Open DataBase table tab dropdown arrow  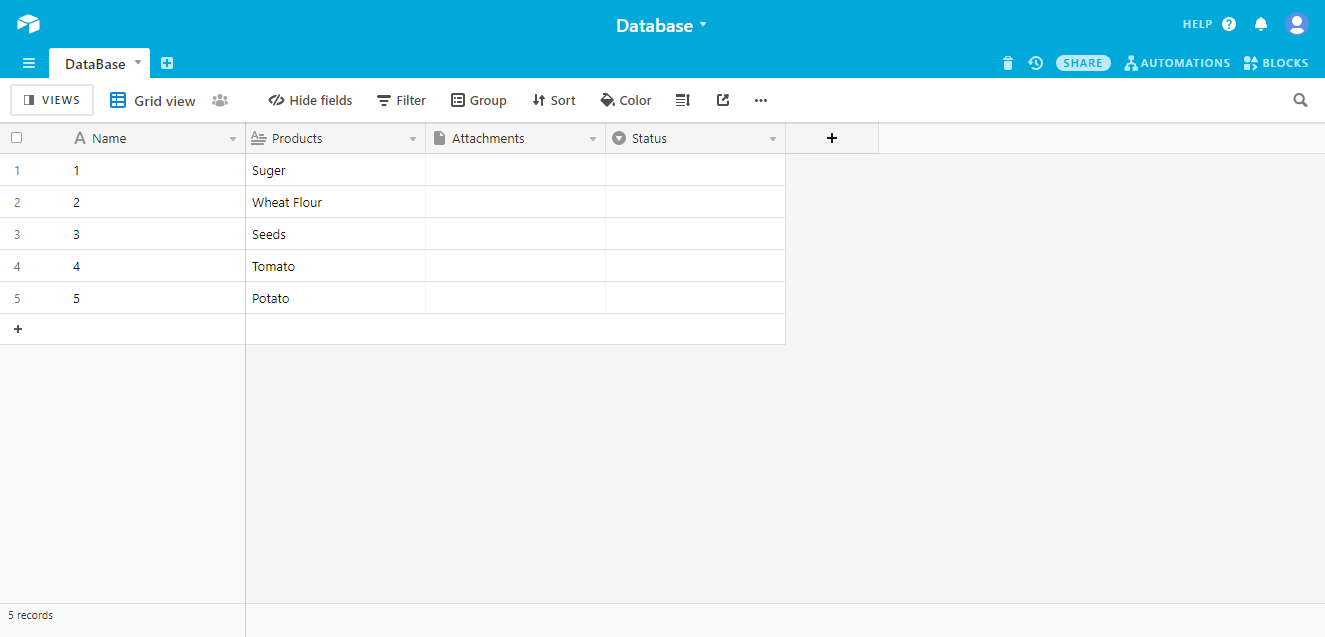click(x=138, y=62)
